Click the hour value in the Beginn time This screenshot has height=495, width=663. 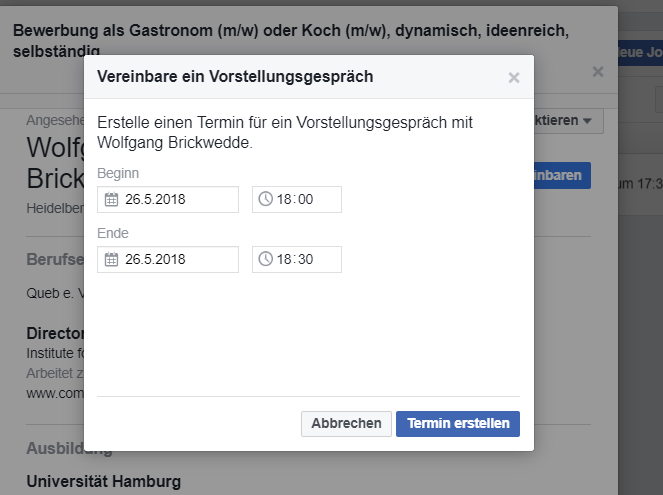284,200
